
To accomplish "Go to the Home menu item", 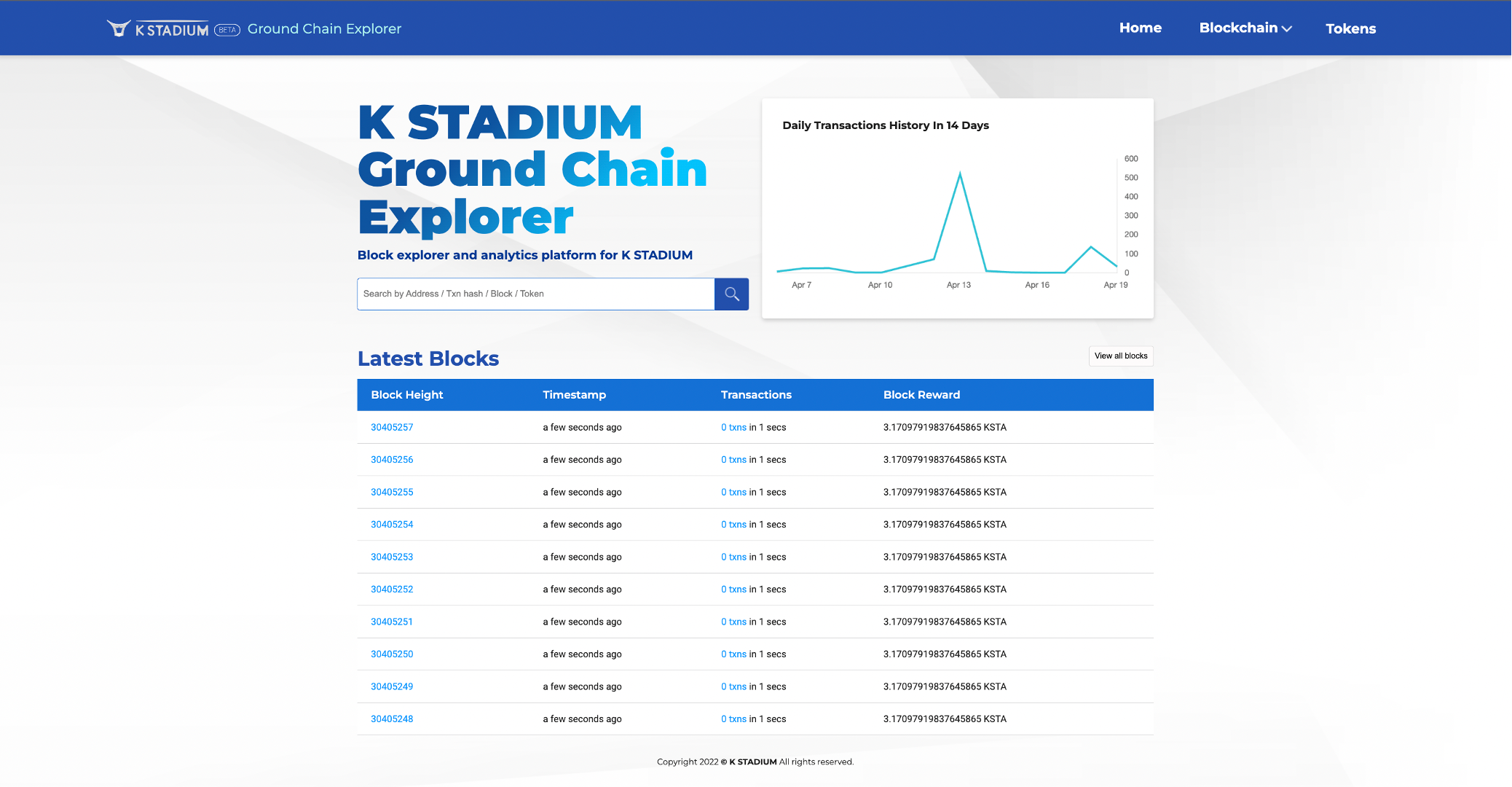I will (x=1140, y=28).
